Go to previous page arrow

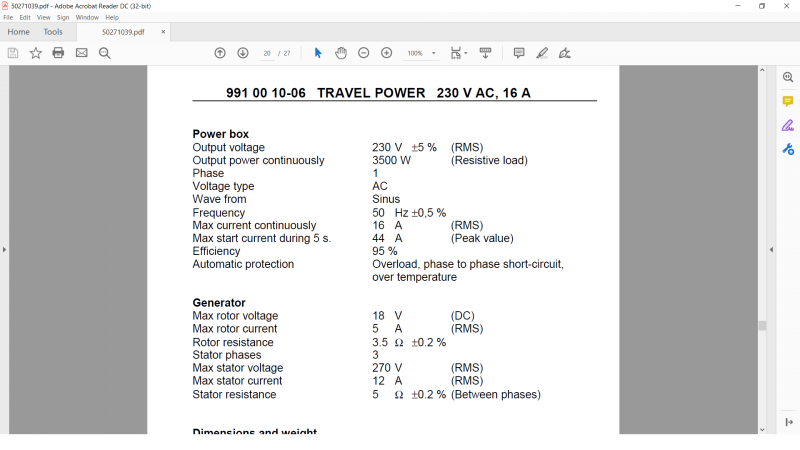[x=220, y=53]
